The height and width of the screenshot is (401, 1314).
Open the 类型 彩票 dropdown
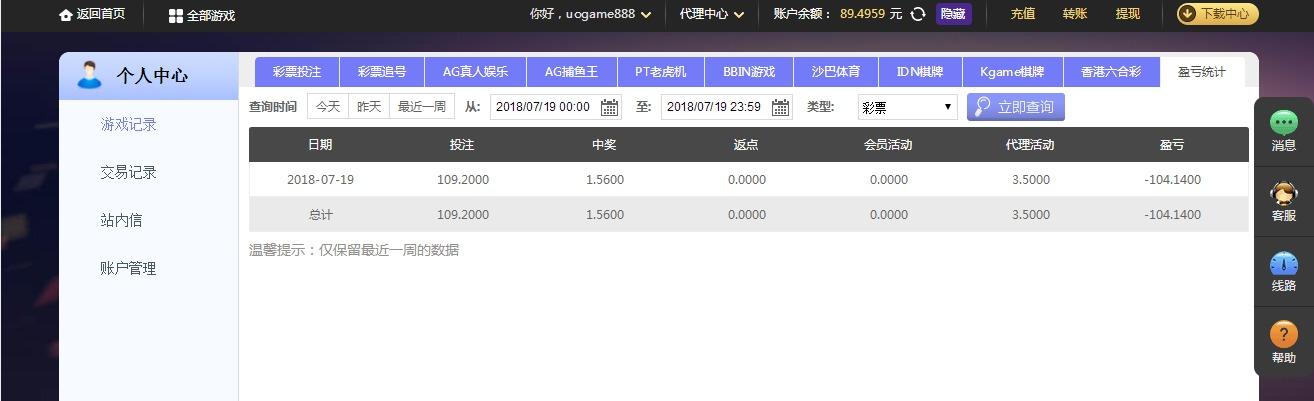pos(907,107)
